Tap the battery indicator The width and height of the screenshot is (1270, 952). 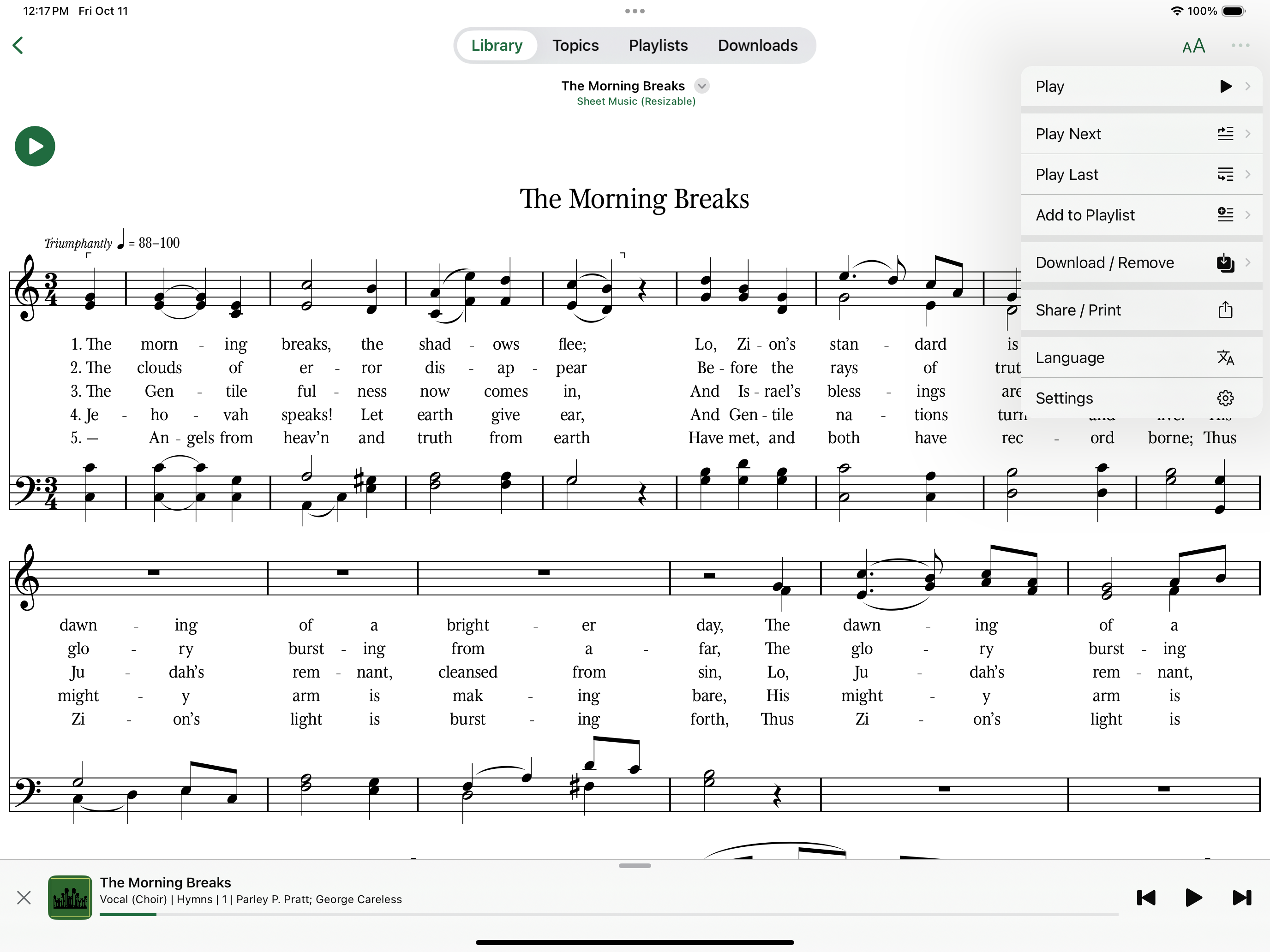click(x=1233, y=11)
